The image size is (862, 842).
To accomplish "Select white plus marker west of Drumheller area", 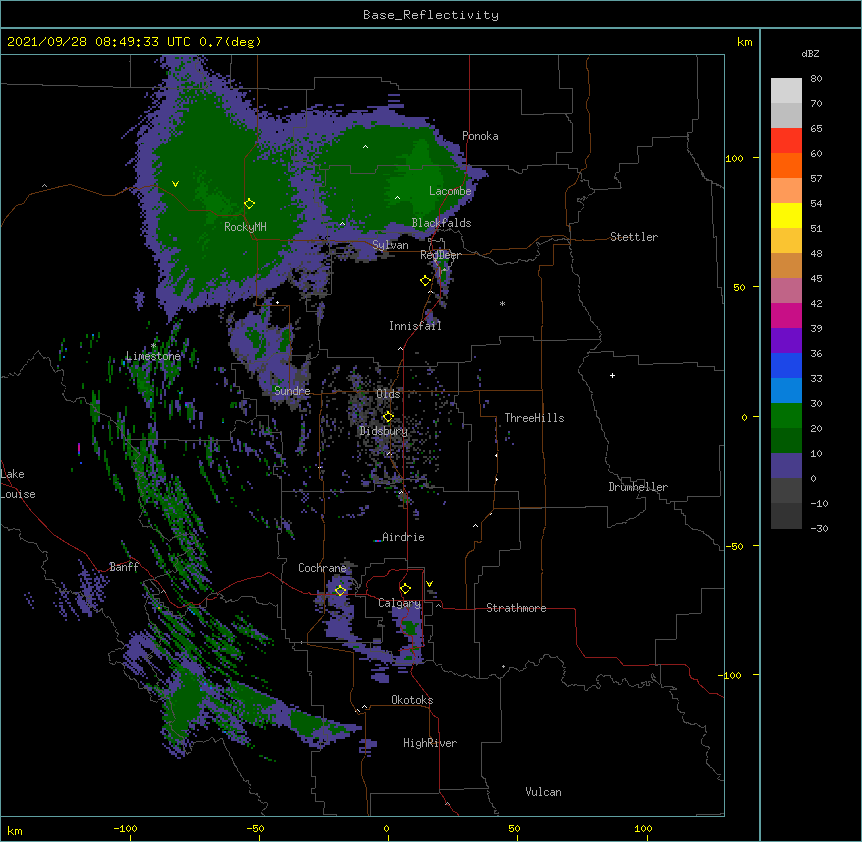I will point(612,375).
